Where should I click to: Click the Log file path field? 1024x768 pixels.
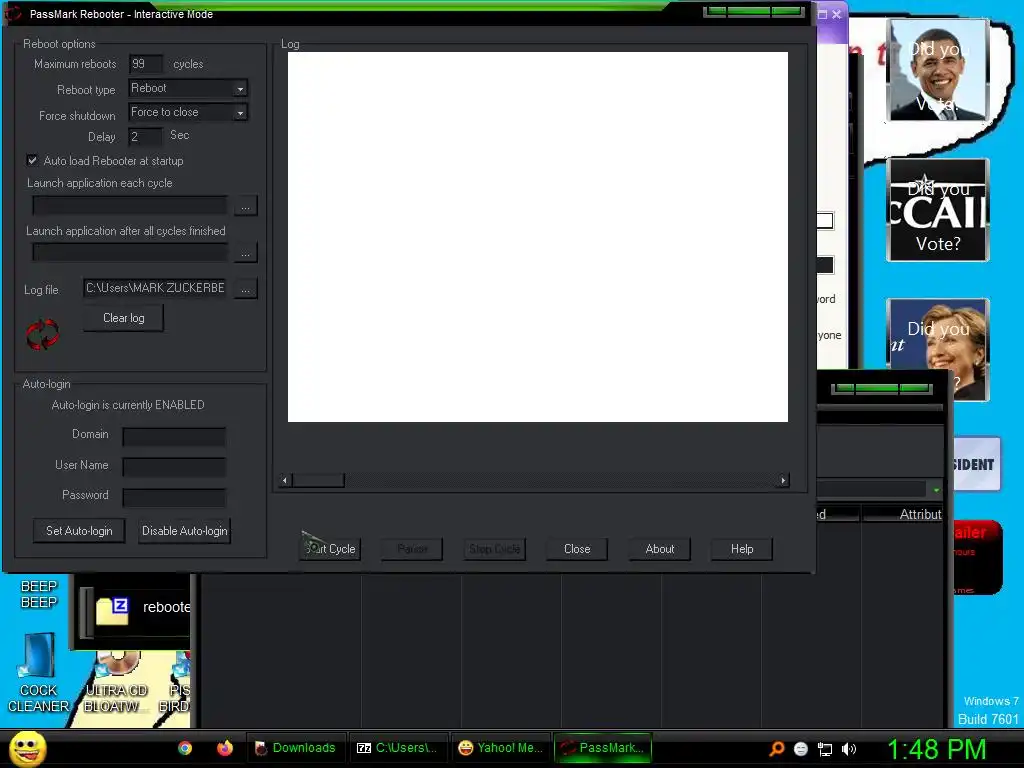pyautogui.click(x=155, y=288)
